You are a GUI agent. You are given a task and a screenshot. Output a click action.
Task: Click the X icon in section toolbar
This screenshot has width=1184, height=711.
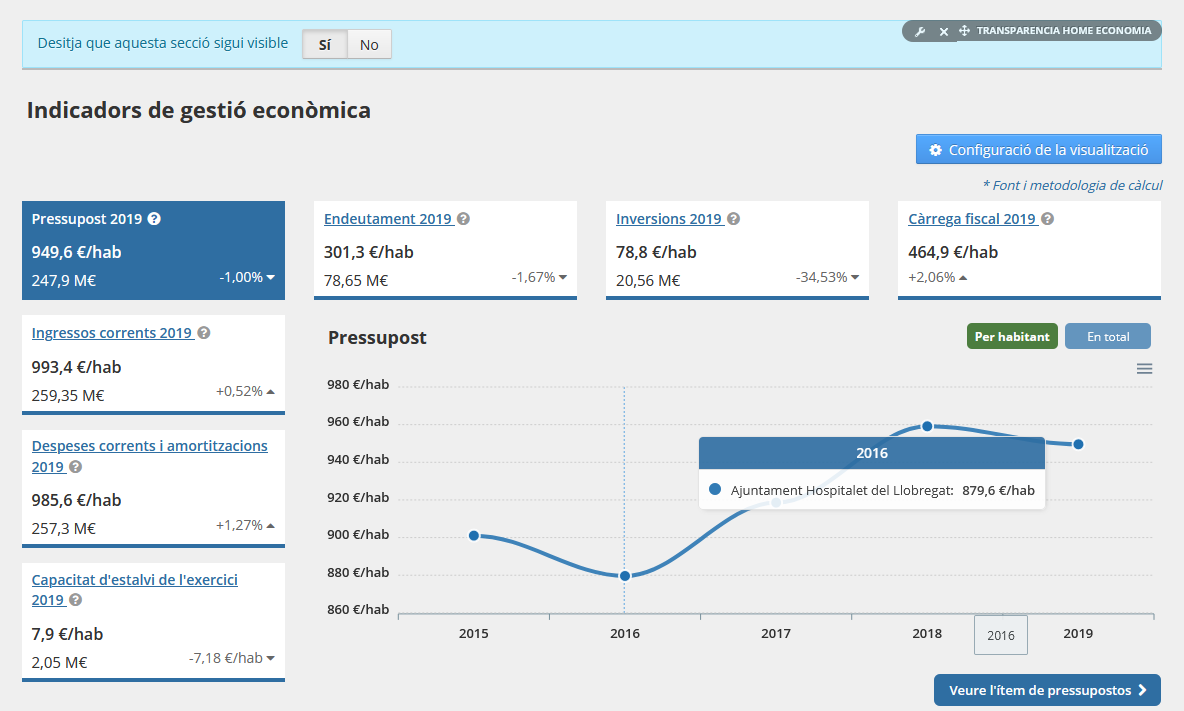point(943,31)
